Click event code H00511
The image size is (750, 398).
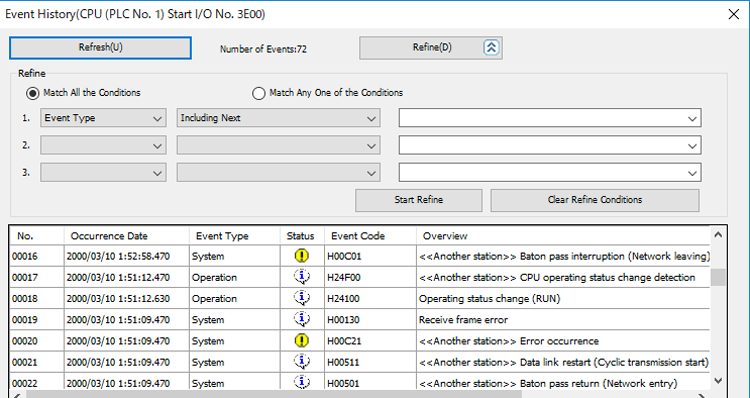tap(342, 362)
